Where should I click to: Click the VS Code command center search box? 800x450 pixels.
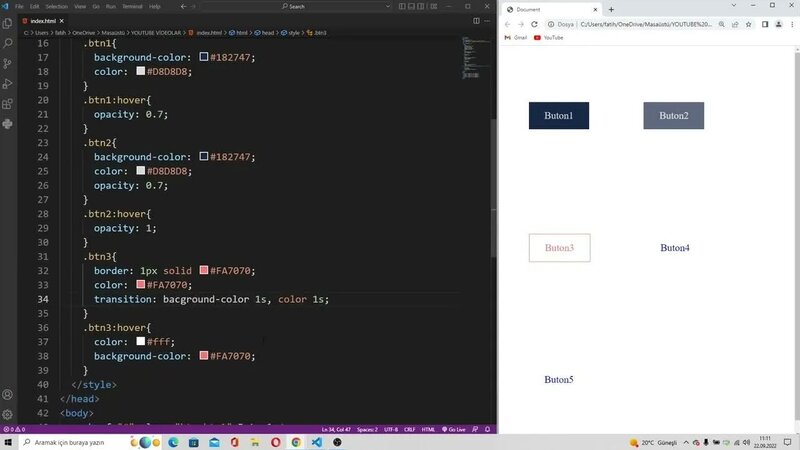tap(293, 6)
